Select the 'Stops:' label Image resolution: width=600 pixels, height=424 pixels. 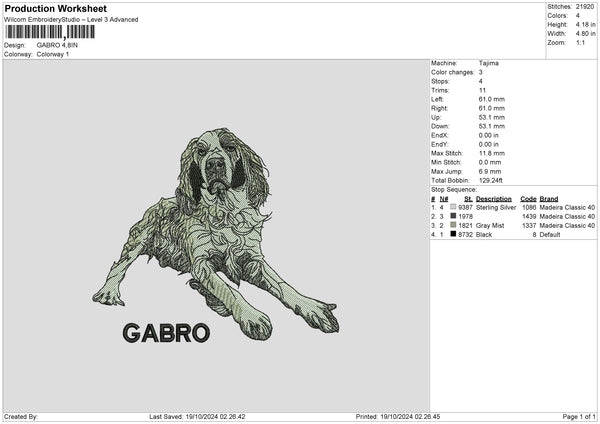point(440,81)
